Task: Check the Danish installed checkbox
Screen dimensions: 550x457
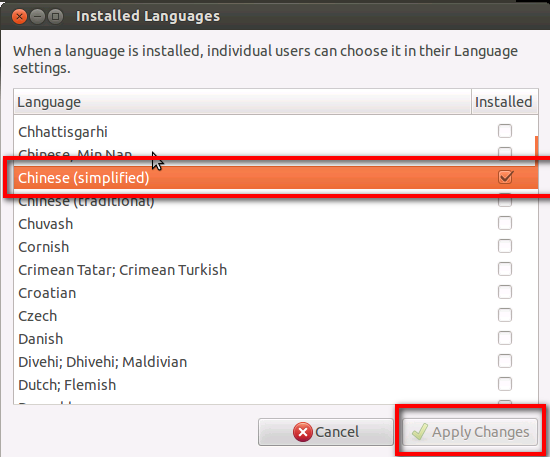Action: pos(505,338)
